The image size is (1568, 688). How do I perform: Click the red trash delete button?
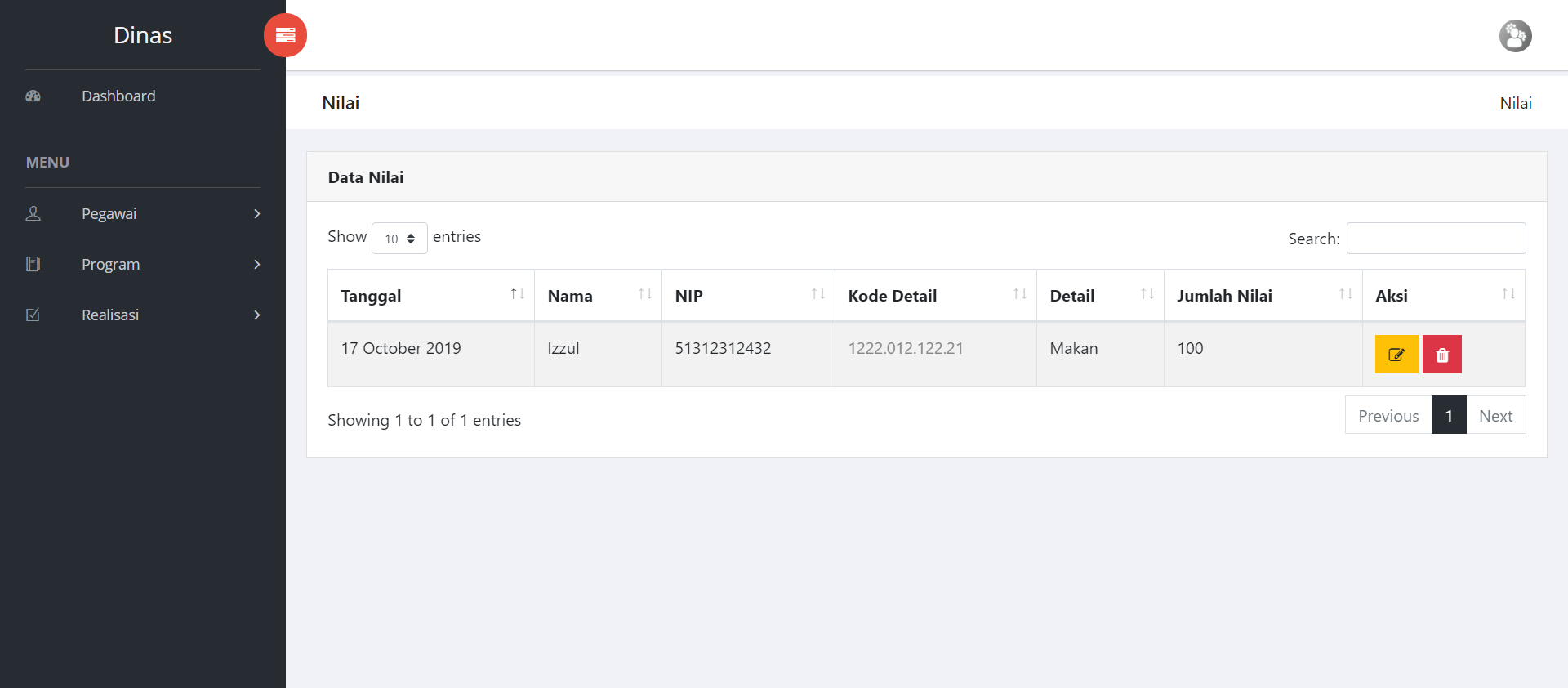(1441, 355)
